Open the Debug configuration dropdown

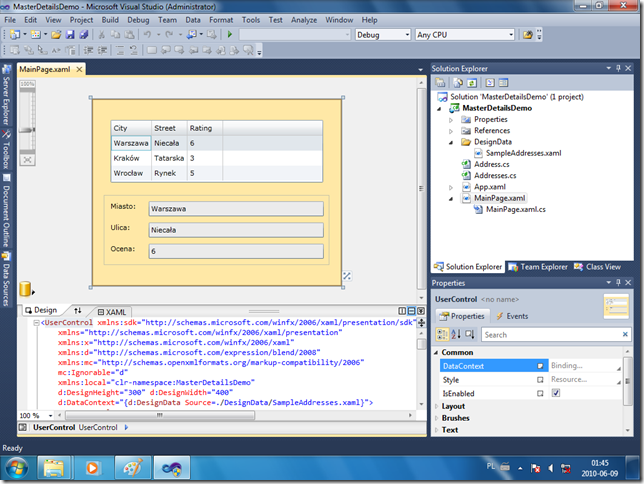[x=407, y=35]
